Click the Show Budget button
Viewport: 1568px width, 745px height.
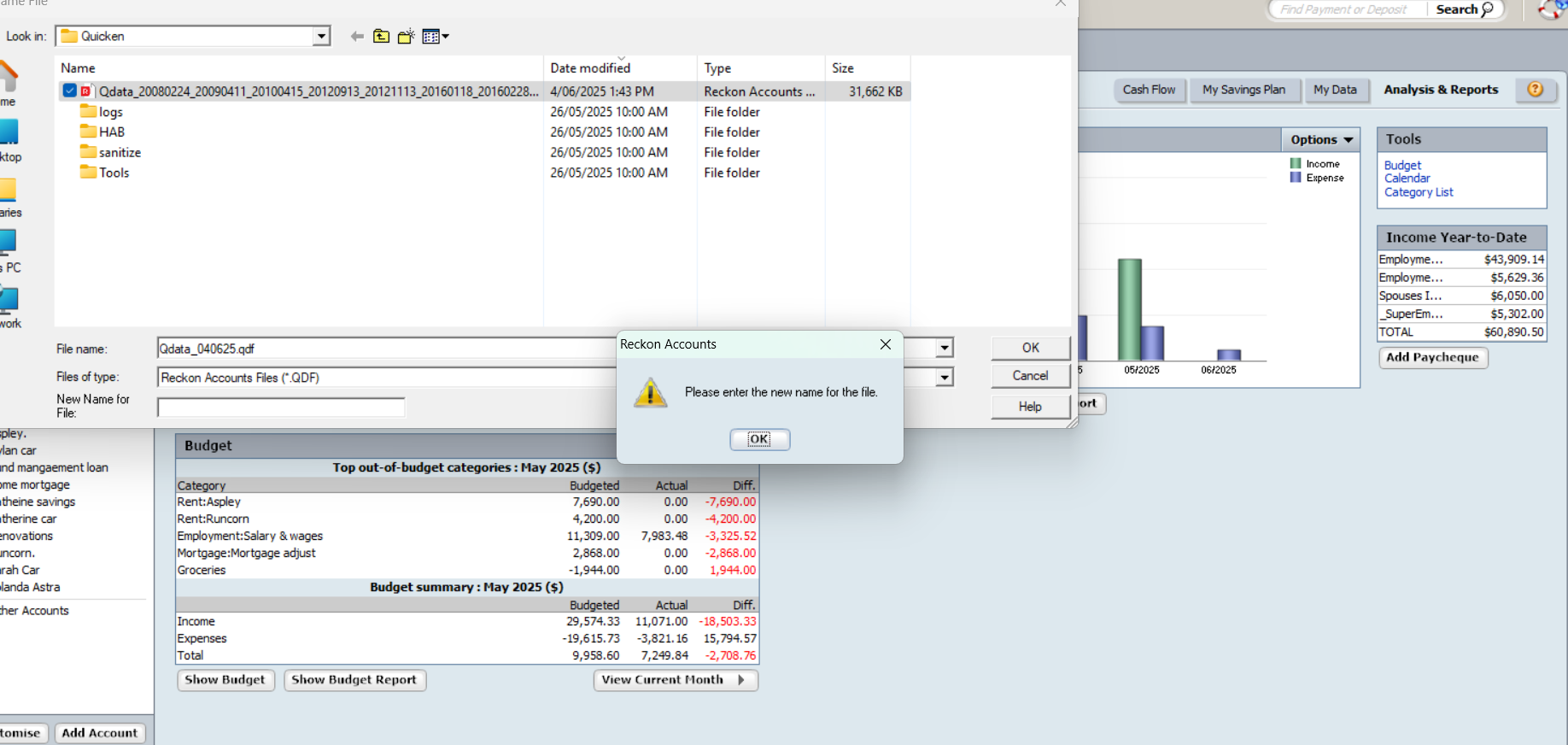coord(225,680)
